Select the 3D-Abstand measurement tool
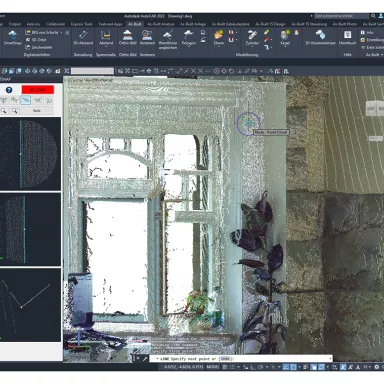 click(x=83, y=38)
